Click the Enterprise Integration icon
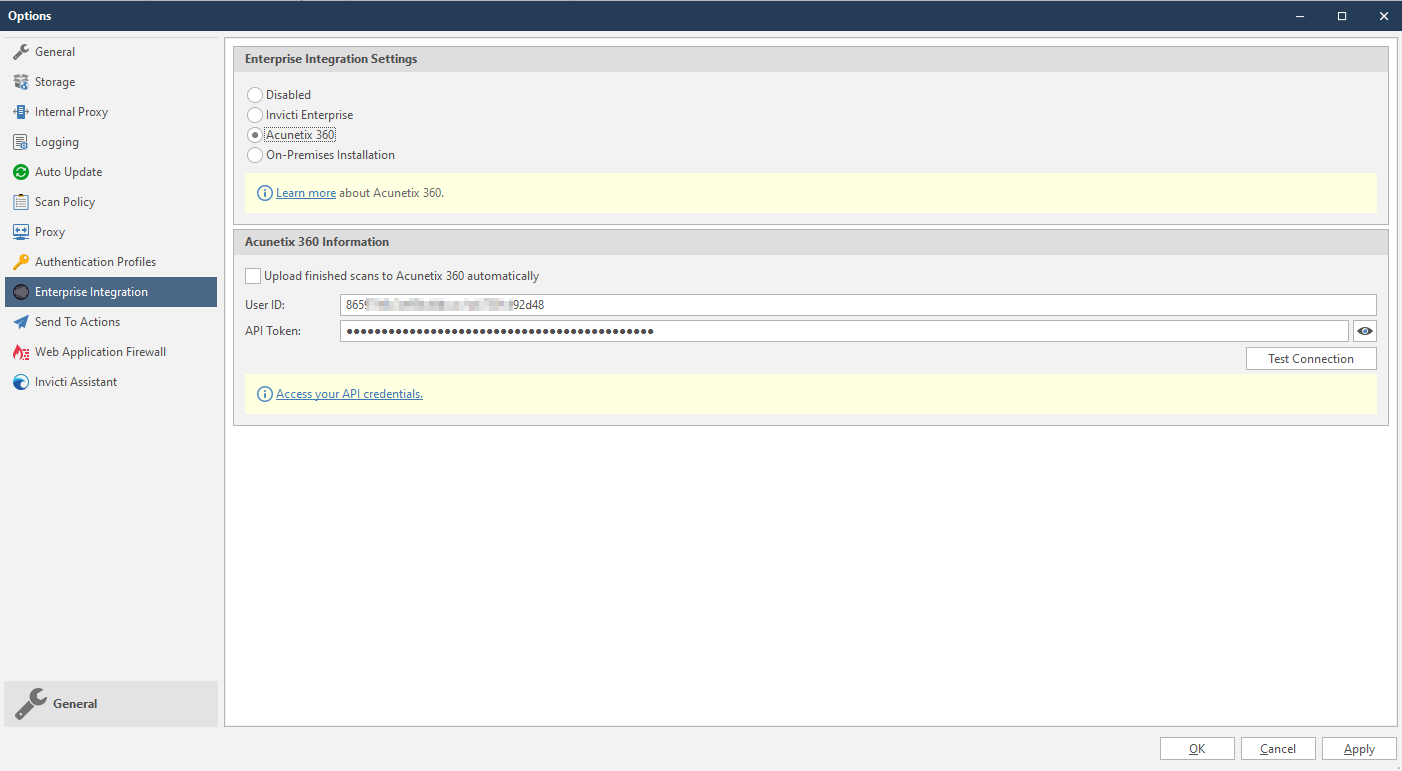This screenshot has width=1402, height=771. click(20, 292)
